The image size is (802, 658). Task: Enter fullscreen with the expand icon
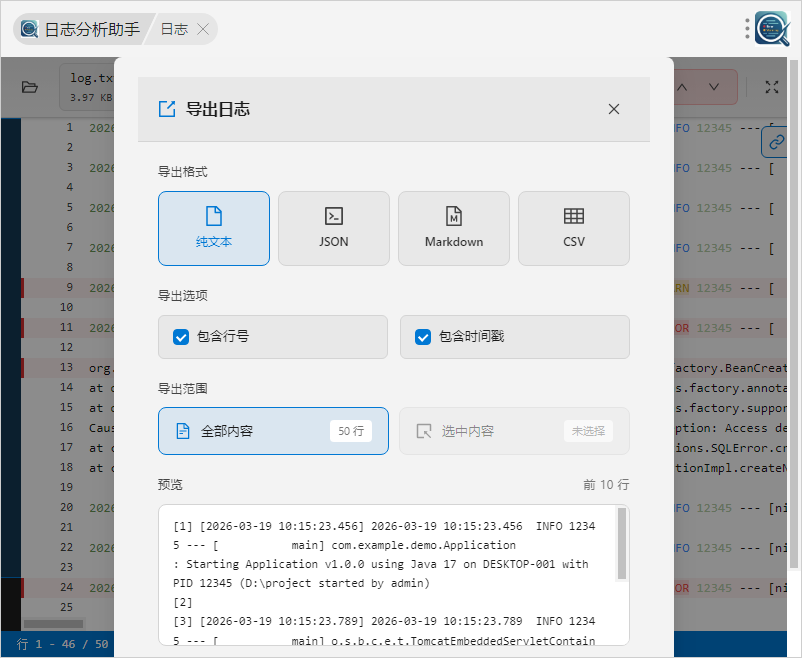click(x=772, y=87)
